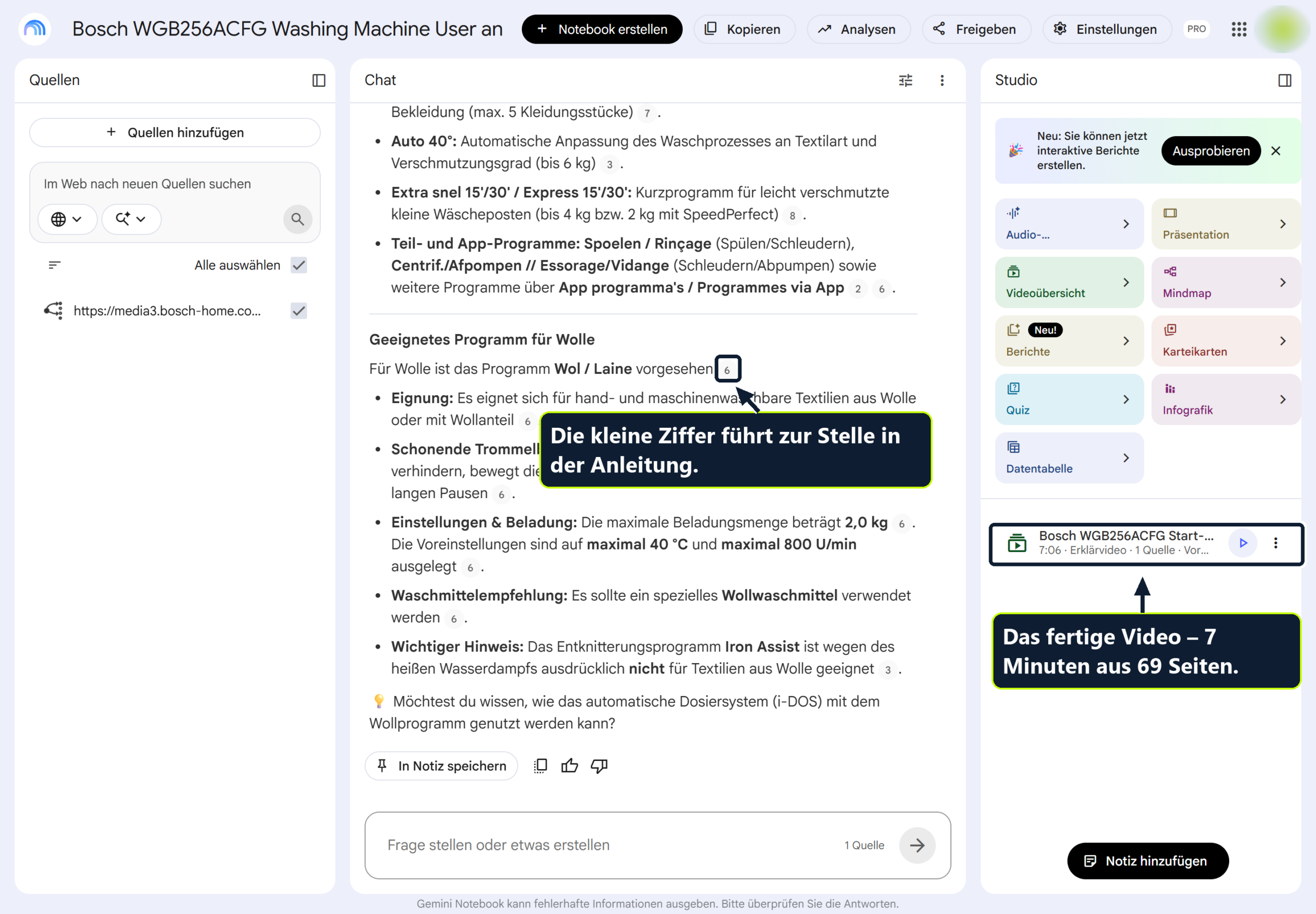The width and height of the screenshot is (1316, 914).
Task: Open the Berichte tile
Action: point(1069,341)
